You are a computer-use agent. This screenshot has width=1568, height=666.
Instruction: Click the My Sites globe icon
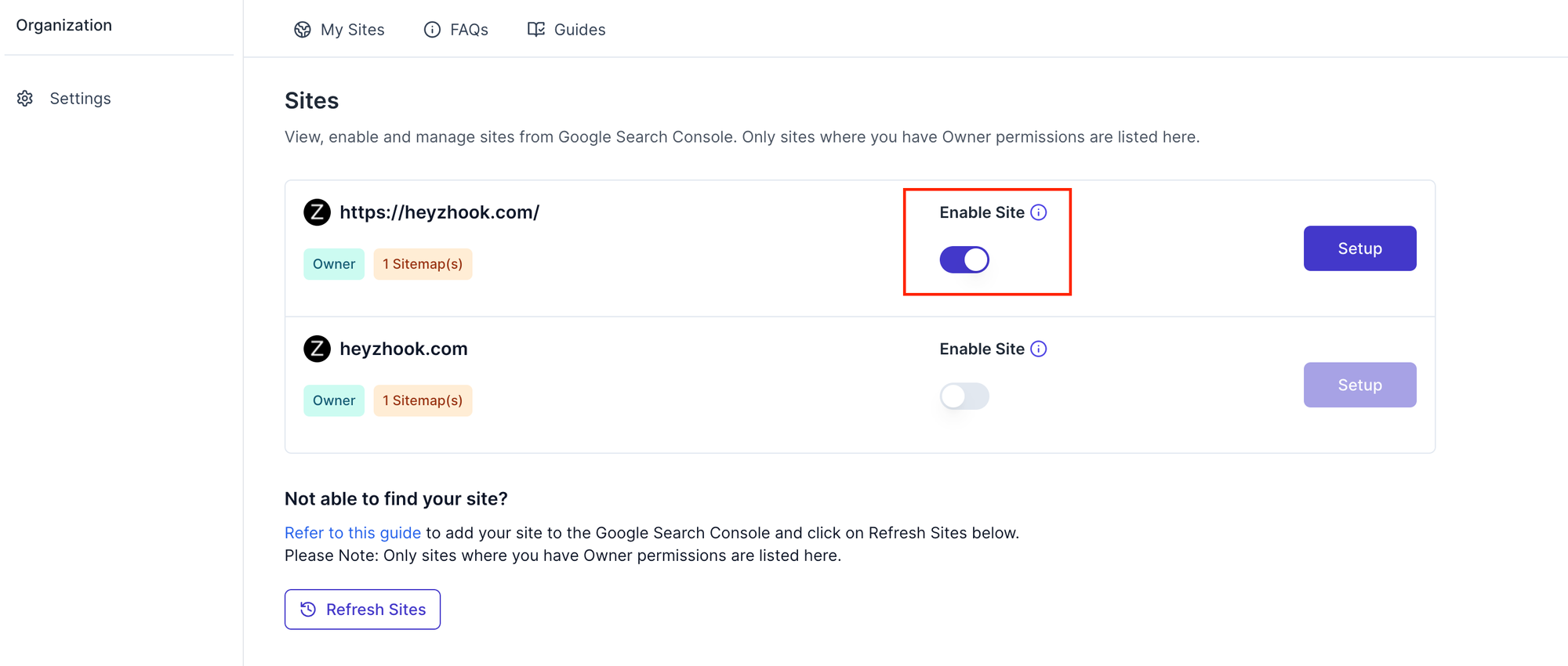click(302, 30)
